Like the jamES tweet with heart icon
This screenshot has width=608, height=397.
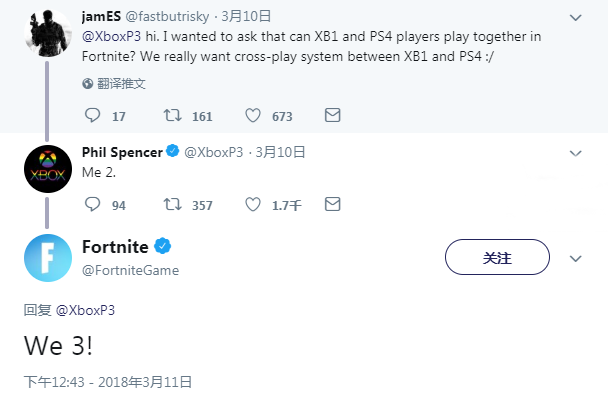[253, 115]
